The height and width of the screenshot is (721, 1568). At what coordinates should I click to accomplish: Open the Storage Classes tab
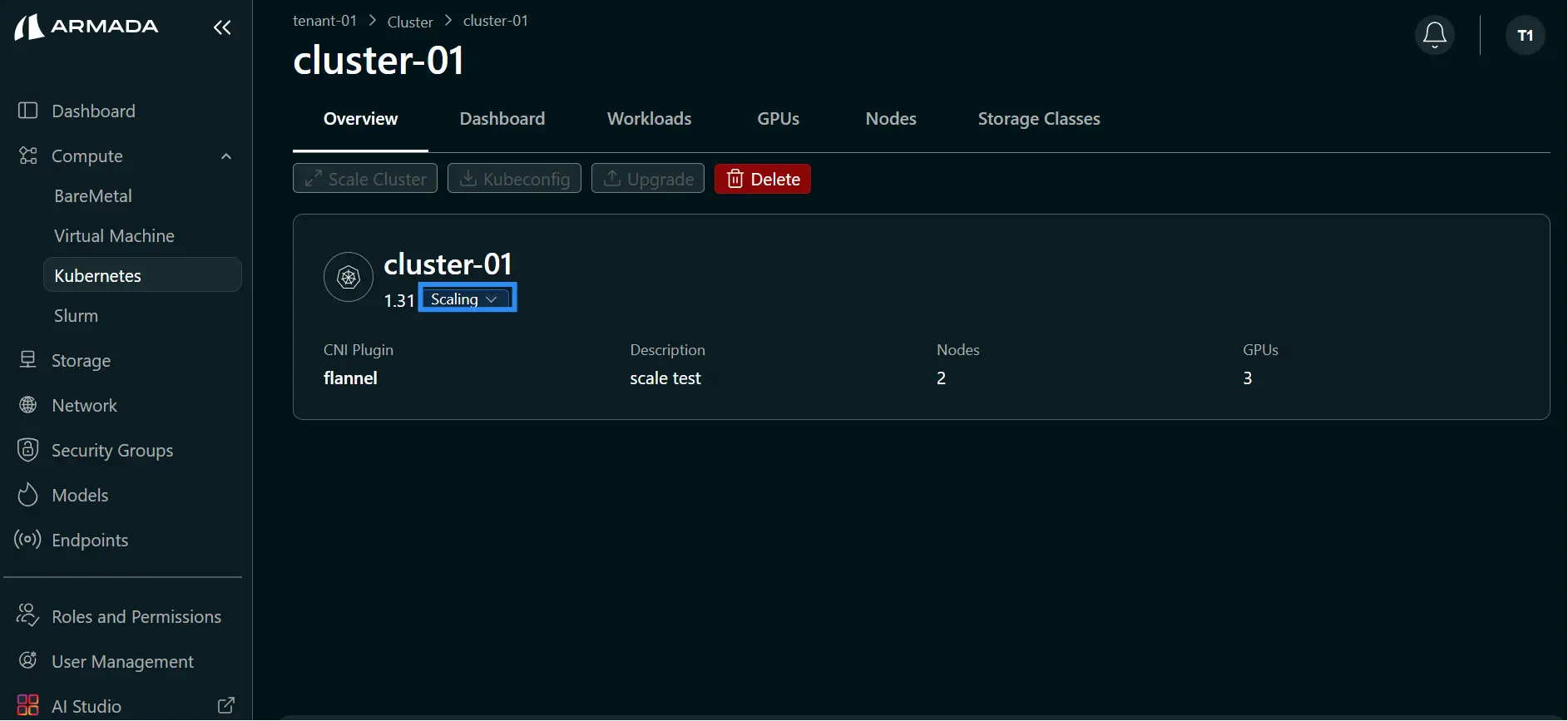pyautogui.click(x=1039, y=119)
